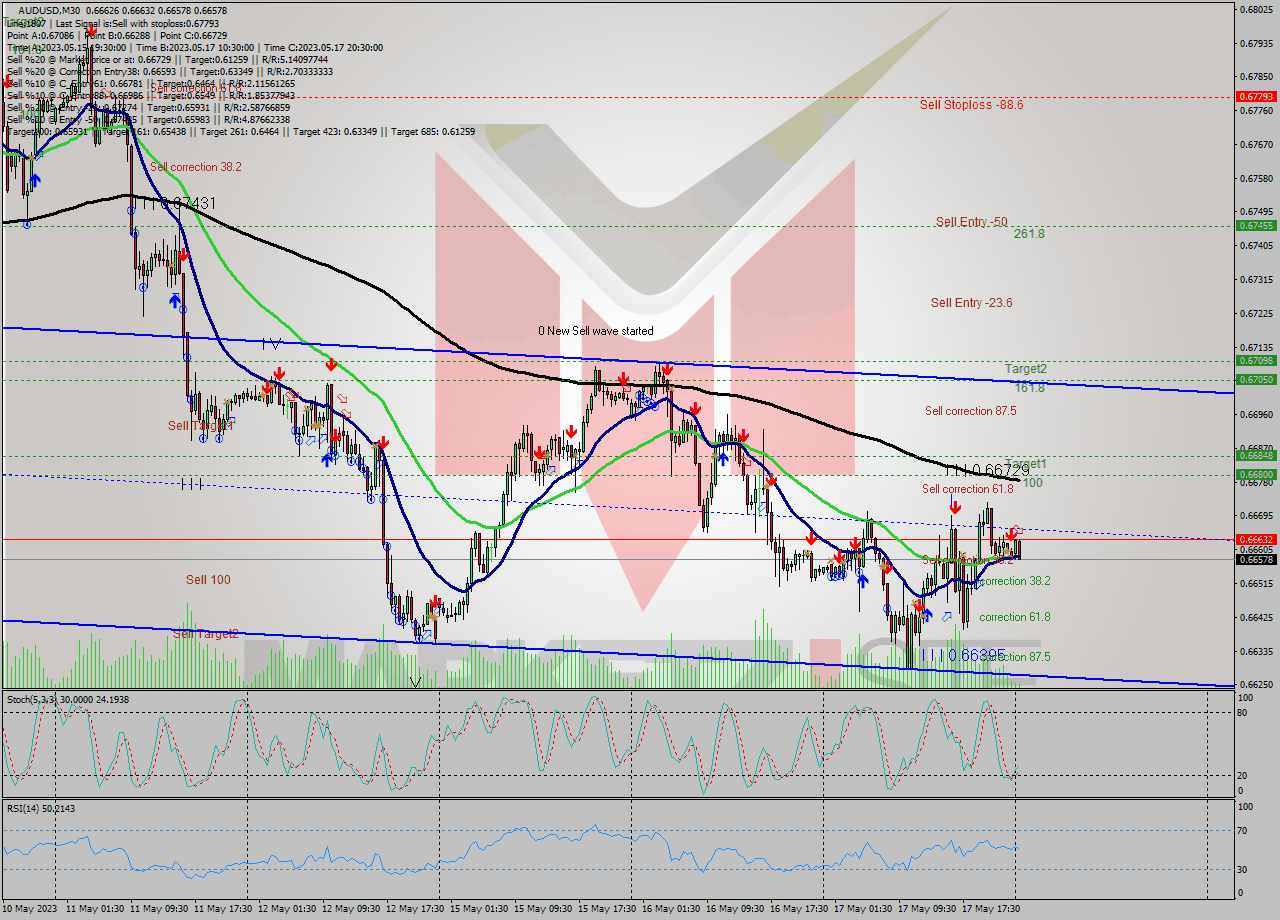Screen dimensions: 1280x920
Task: Select the blue wave label '0.66395'
Action: pyautogui.click(x=976, y=654)
